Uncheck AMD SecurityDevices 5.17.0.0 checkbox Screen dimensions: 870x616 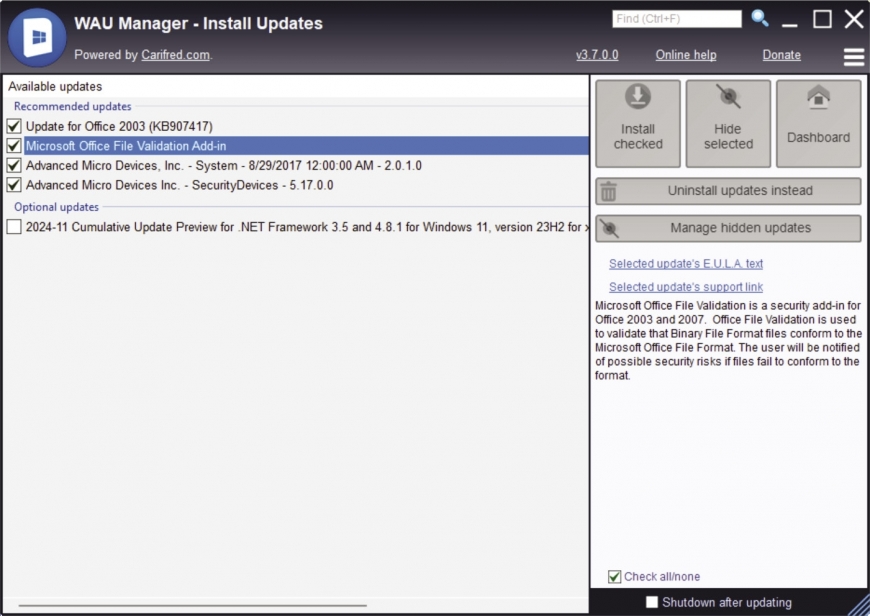(14, 185)
